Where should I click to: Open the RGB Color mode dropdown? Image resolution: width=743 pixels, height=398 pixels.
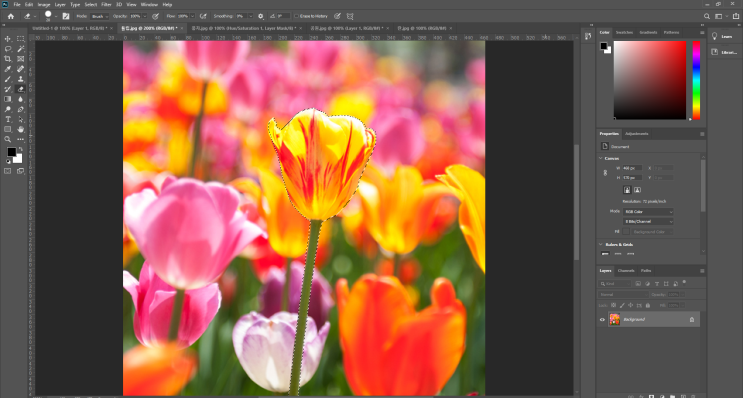point(648,212)
